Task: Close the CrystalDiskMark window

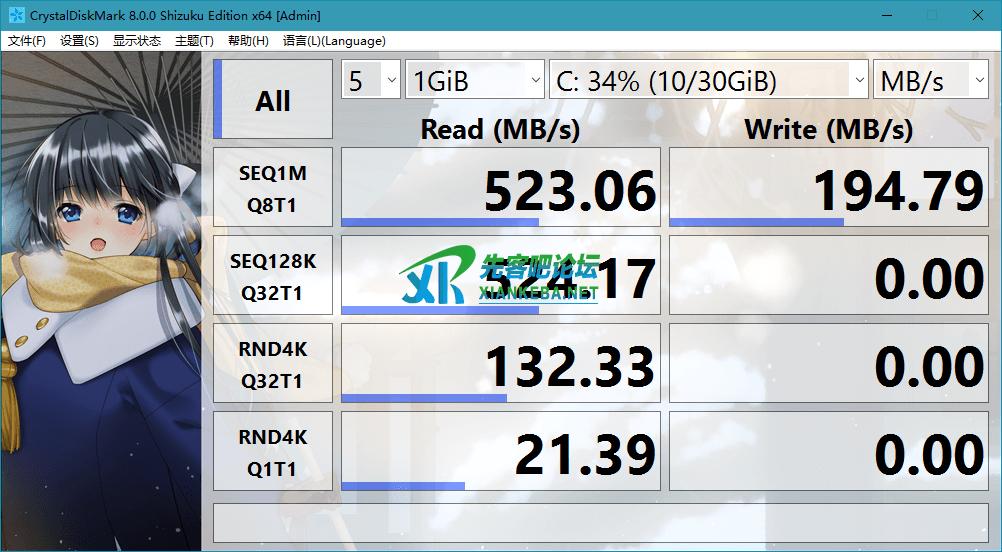Action: (978, 16)
